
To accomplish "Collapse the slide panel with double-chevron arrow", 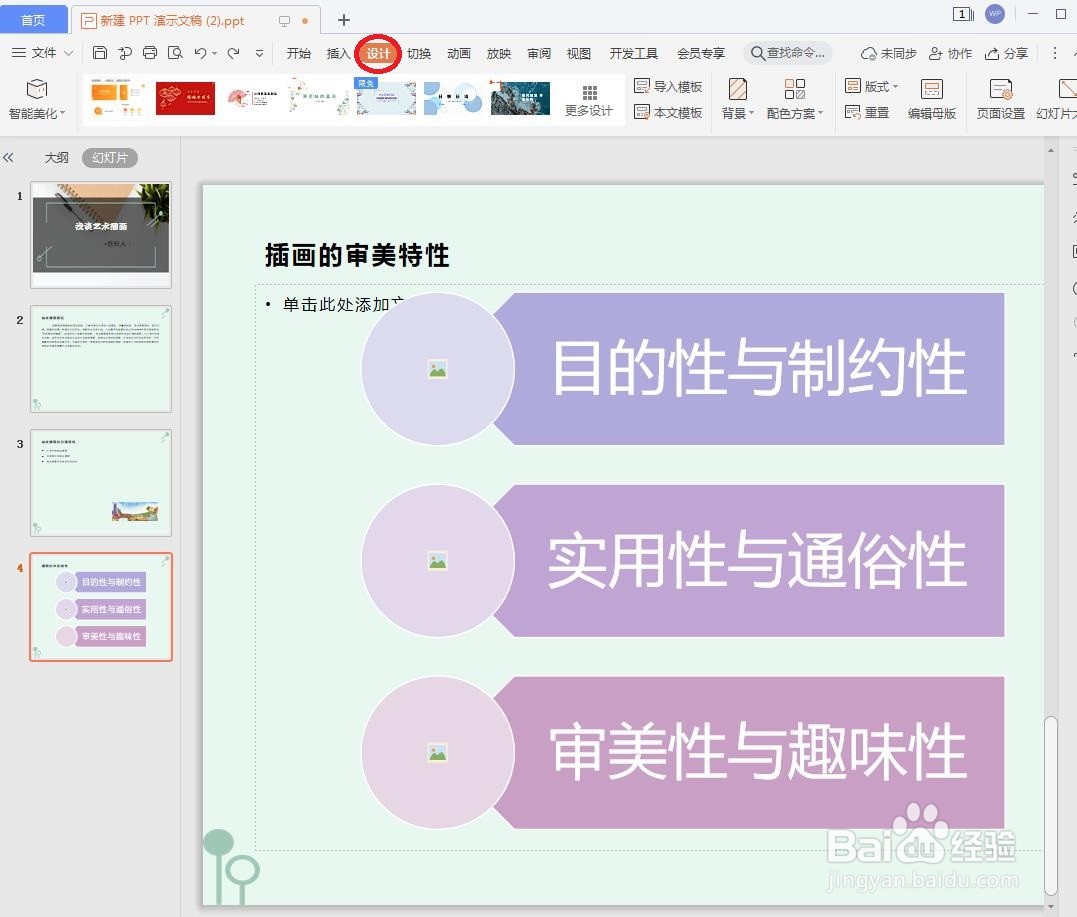I will tap(10, 157).
